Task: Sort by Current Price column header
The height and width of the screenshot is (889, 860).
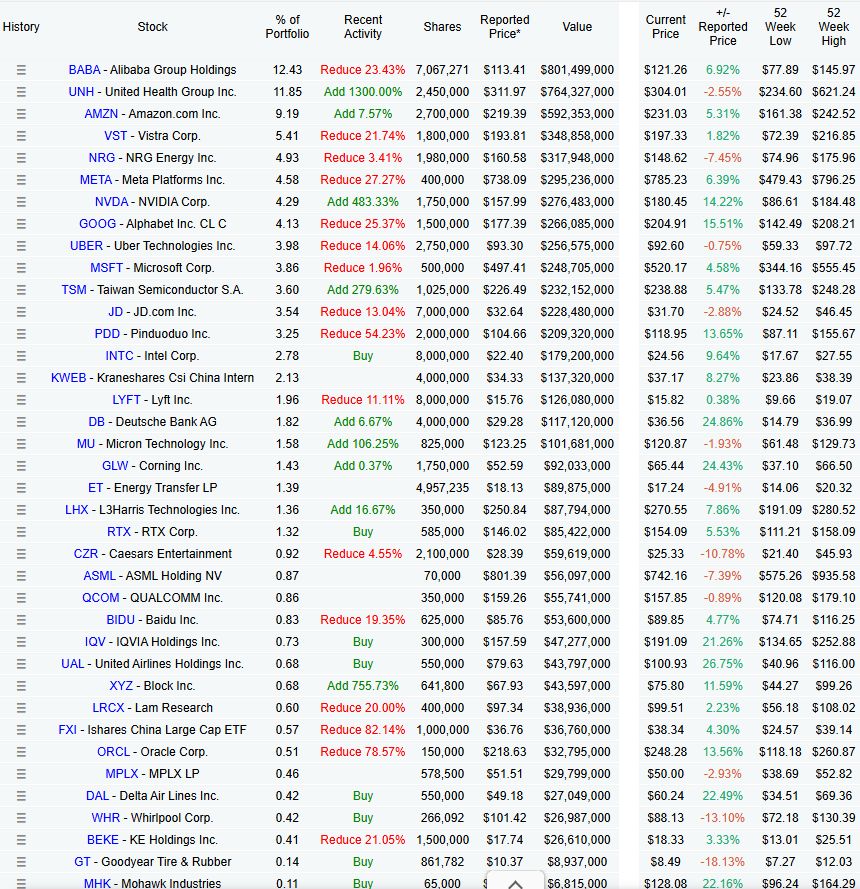Action: 666,27
